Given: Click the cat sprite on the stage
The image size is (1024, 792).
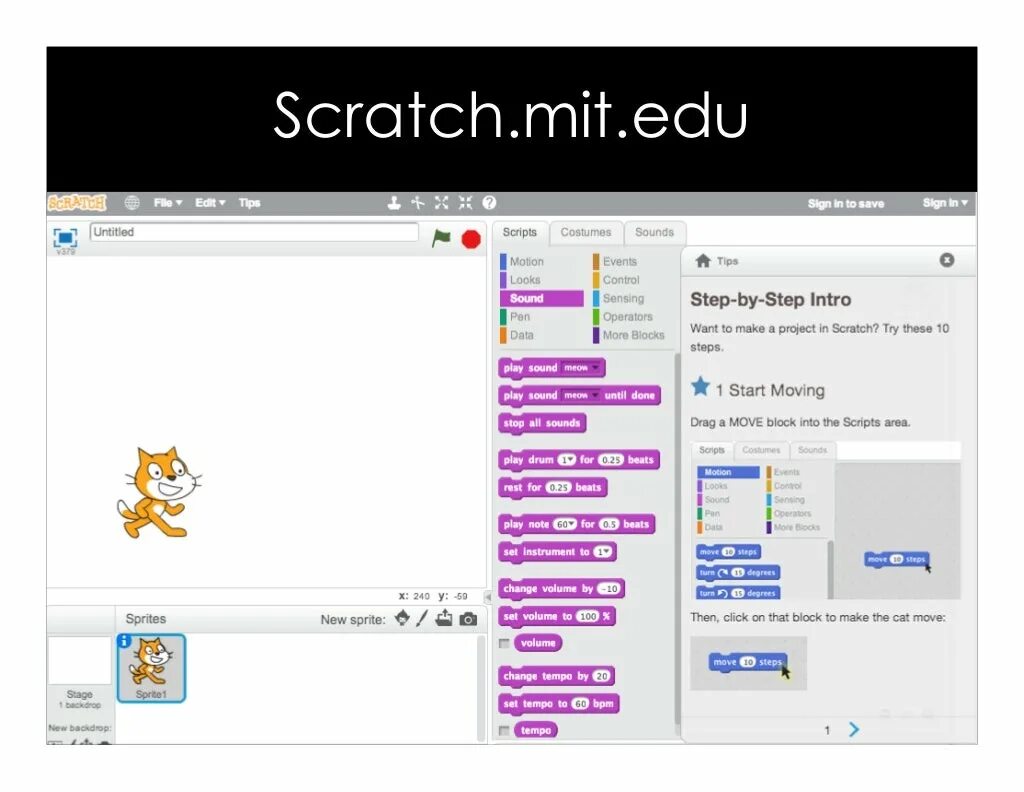Looking at the screenshot, I should pyautogui.click(x=157, y=492).
